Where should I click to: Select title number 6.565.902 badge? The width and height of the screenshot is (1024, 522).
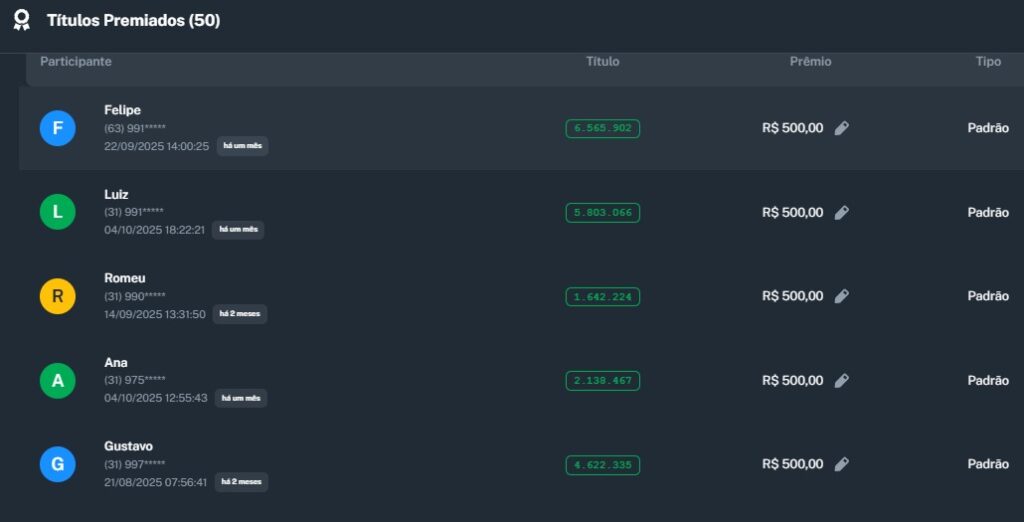tap(602, 128)
